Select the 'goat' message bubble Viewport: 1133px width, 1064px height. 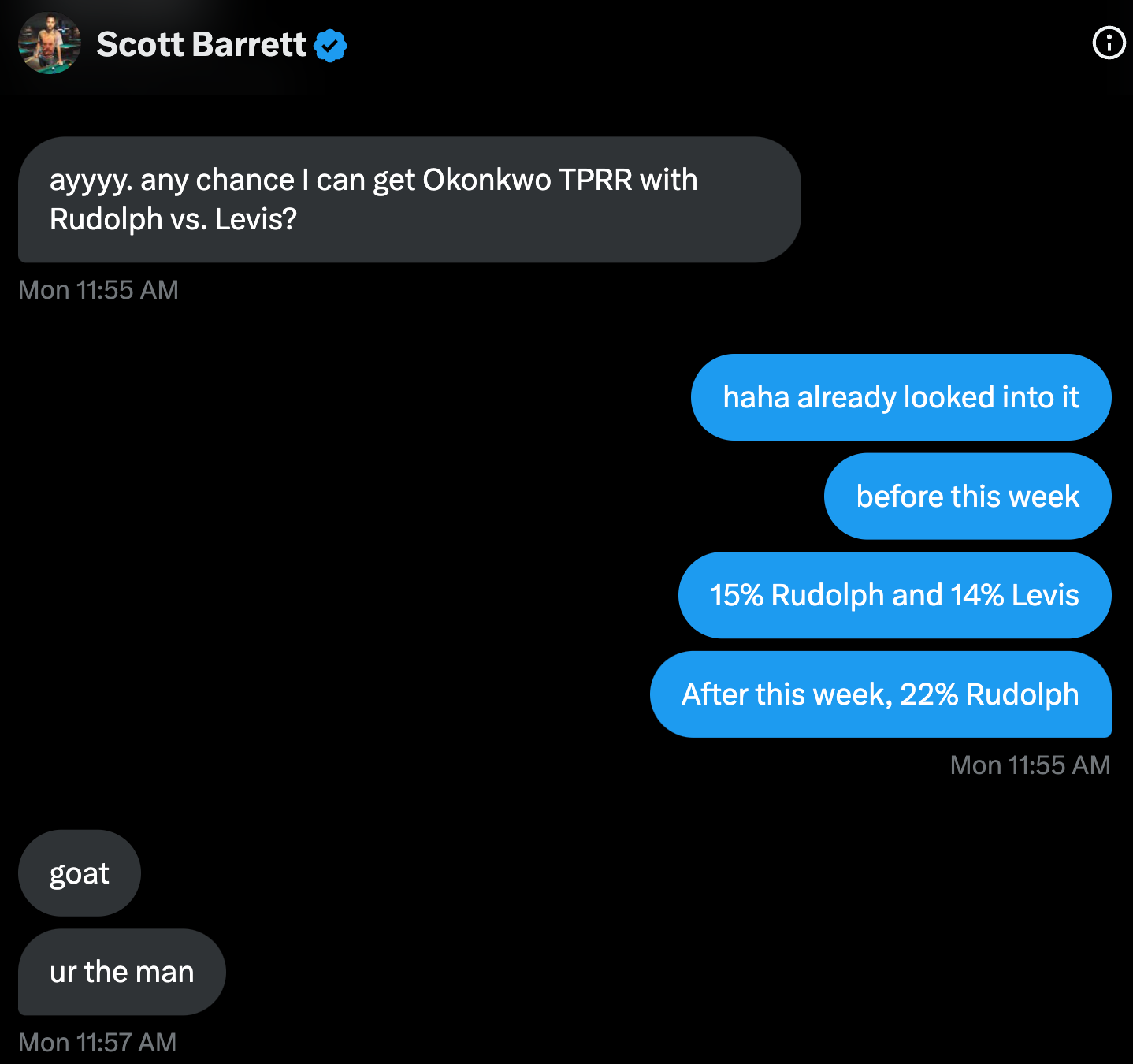(x=80, y=873)
